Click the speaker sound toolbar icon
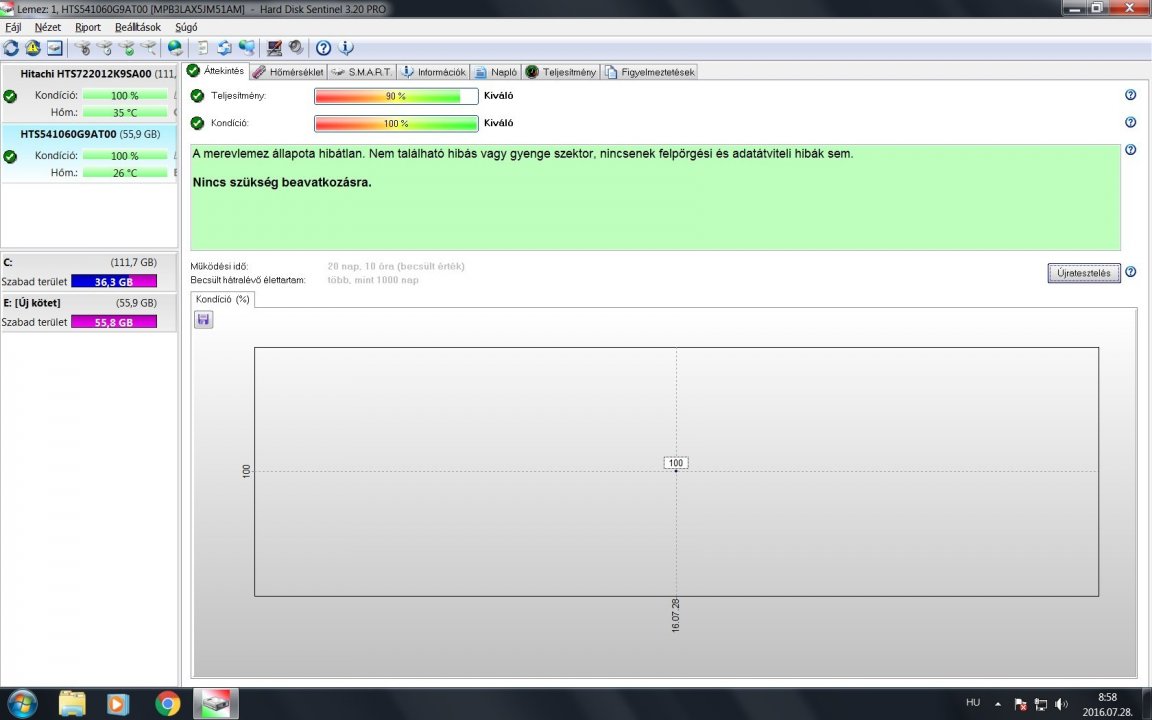The width and height of the screenshot is (1152, 720). 296,48
